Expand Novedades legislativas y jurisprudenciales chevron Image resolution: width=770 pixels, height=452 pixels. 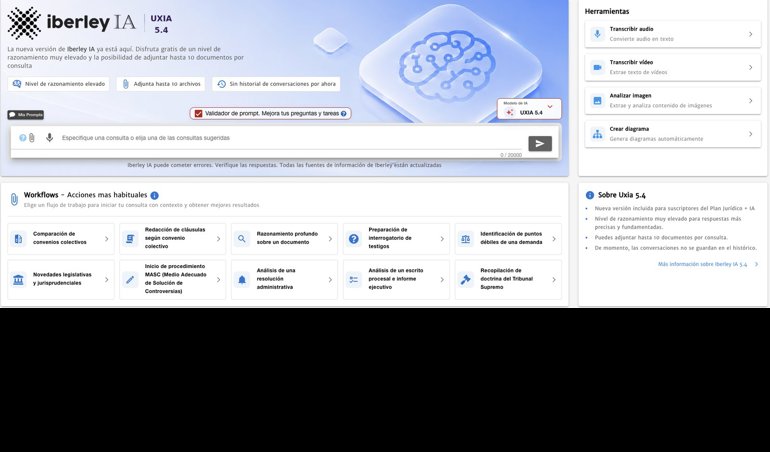(x=107, y=280)
